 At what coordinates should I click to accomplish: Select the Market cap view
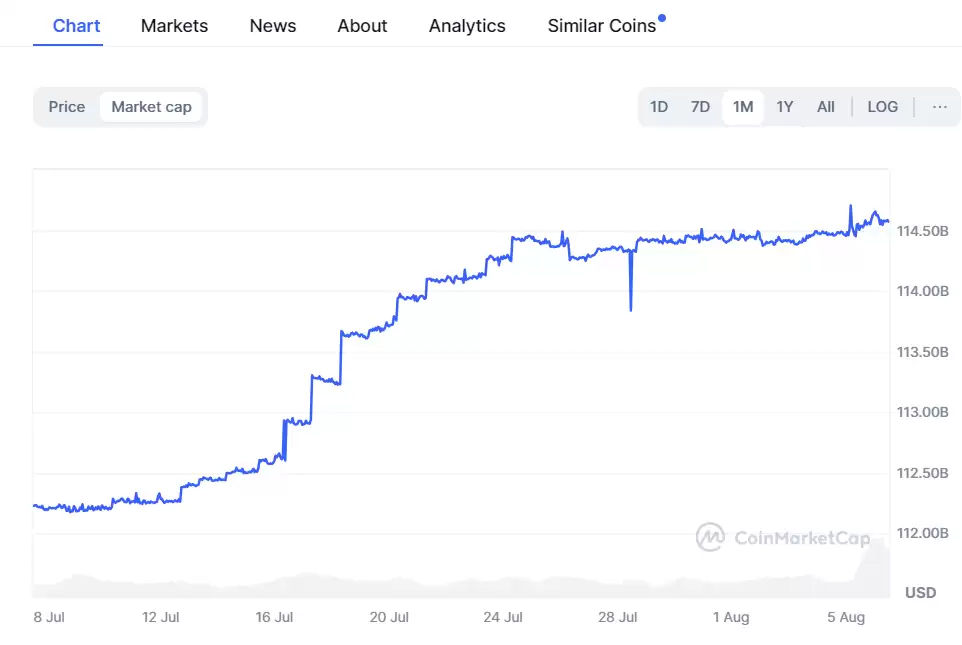click(151, 107)
